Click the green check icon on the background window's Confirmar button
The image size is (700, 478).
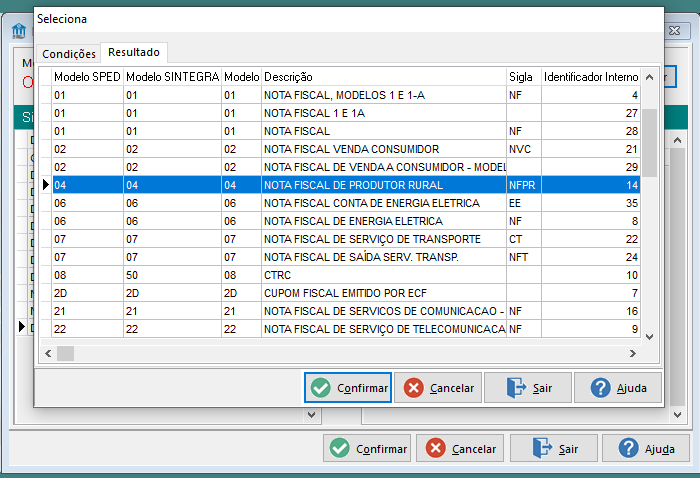coord(339,448)
